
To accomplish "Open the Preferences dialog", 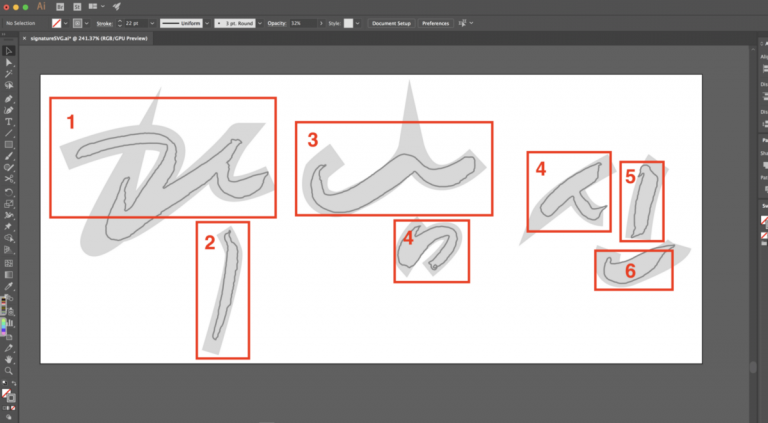I will (435, 22).
